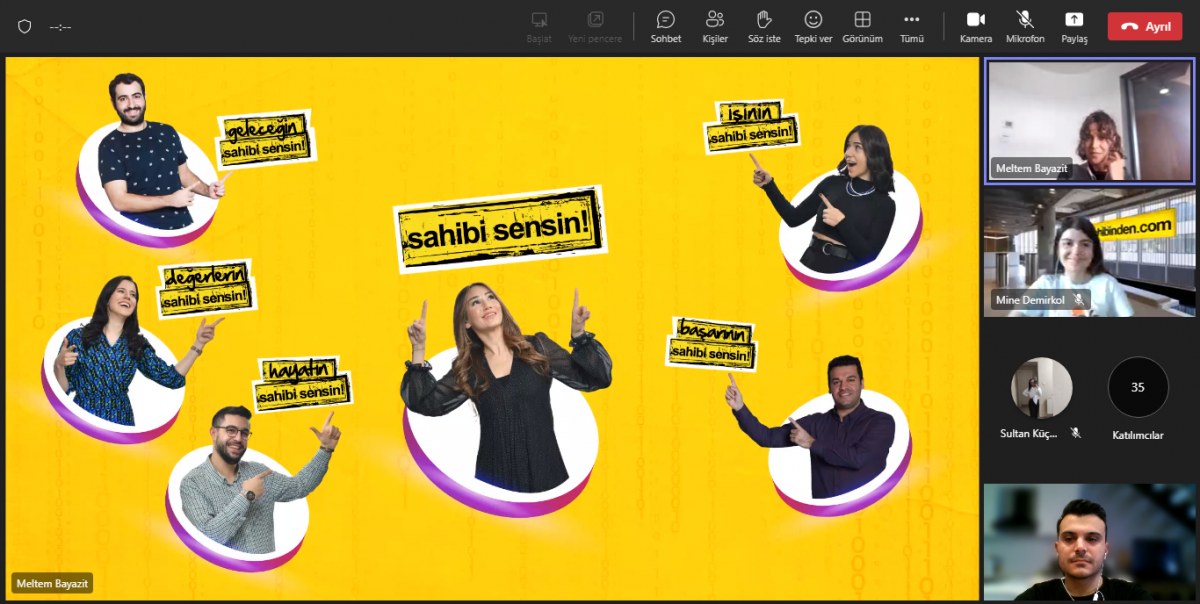Click the main shared presentation area
This screenshot has height=604, width=1200.
click(x=490, y=330)
